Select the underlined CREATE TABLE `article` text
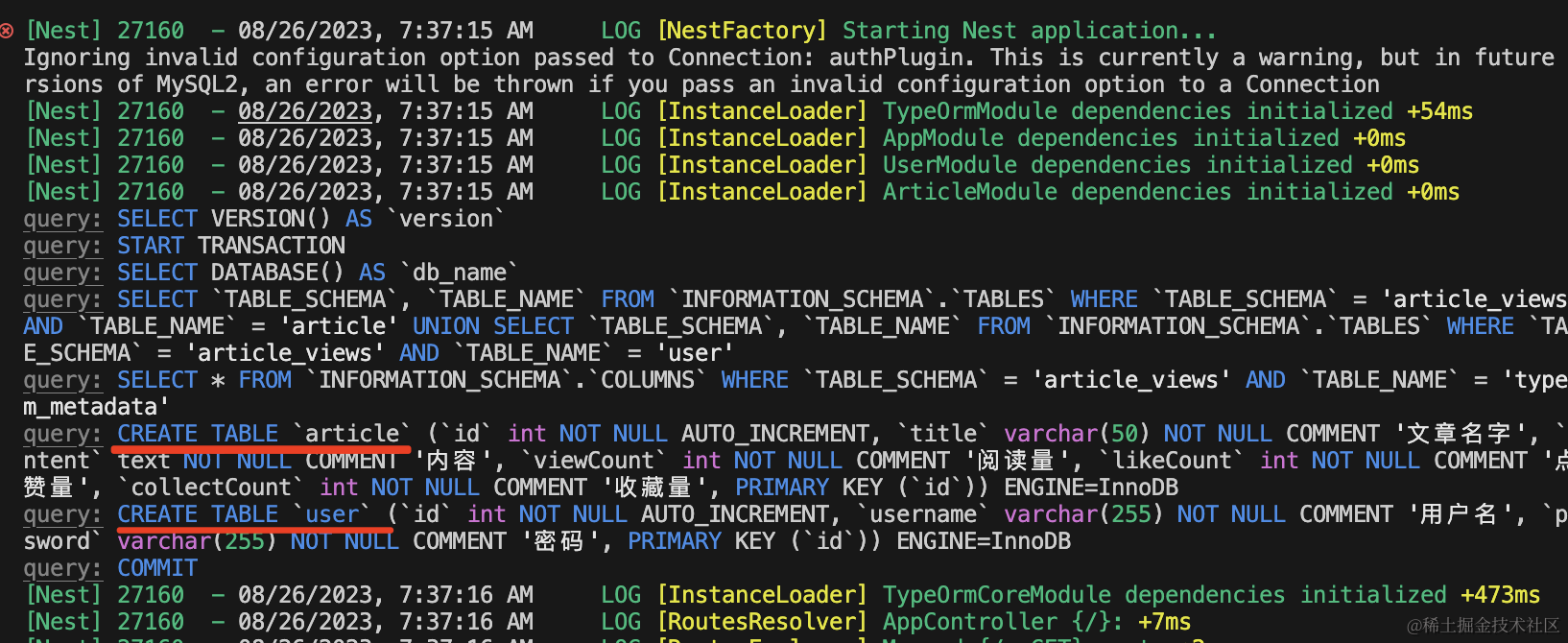Screen dimensions: 1568x643 pos(264,434)
